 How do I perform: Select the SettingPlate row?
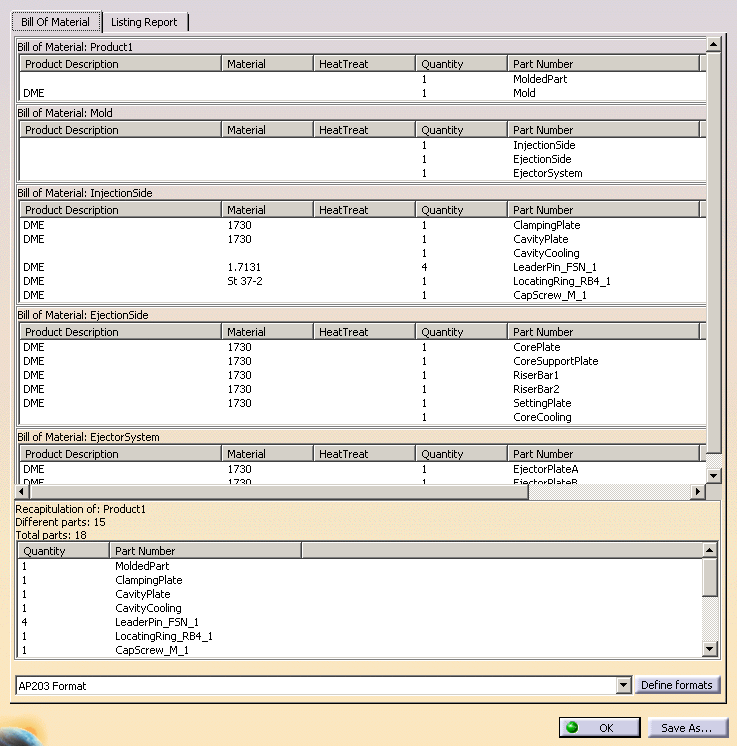pos(363,403)
